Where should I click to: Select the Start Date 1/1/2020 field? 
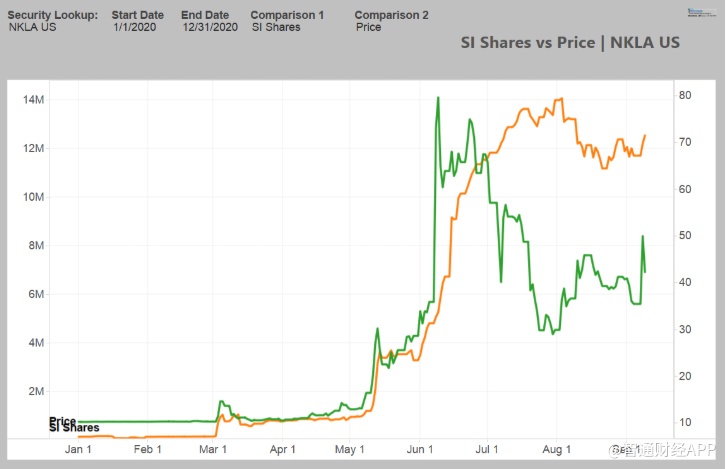[135, 27]
